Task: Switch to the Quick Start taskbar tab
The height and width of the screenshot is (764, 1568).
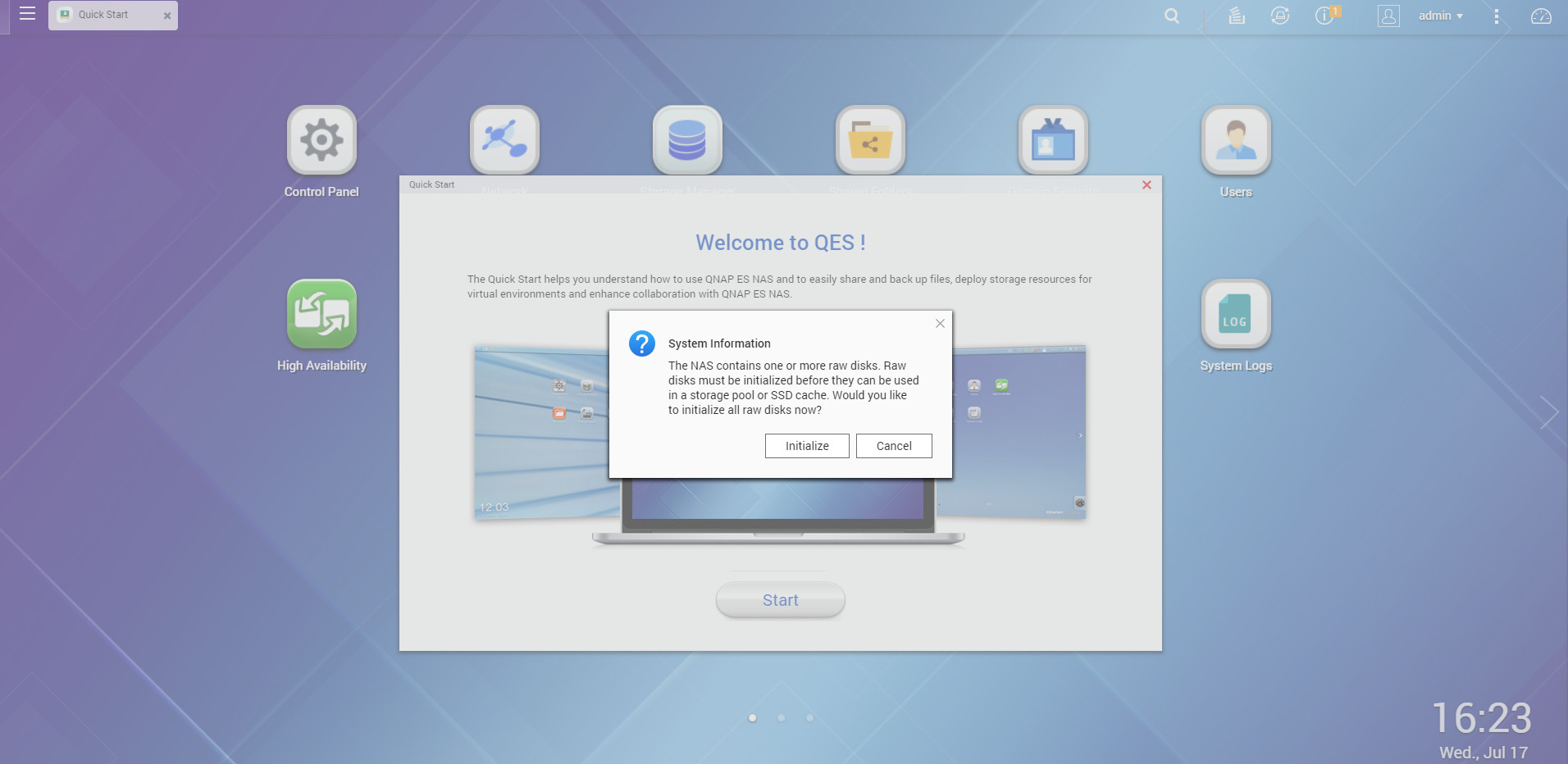Action: pos(103,15)
